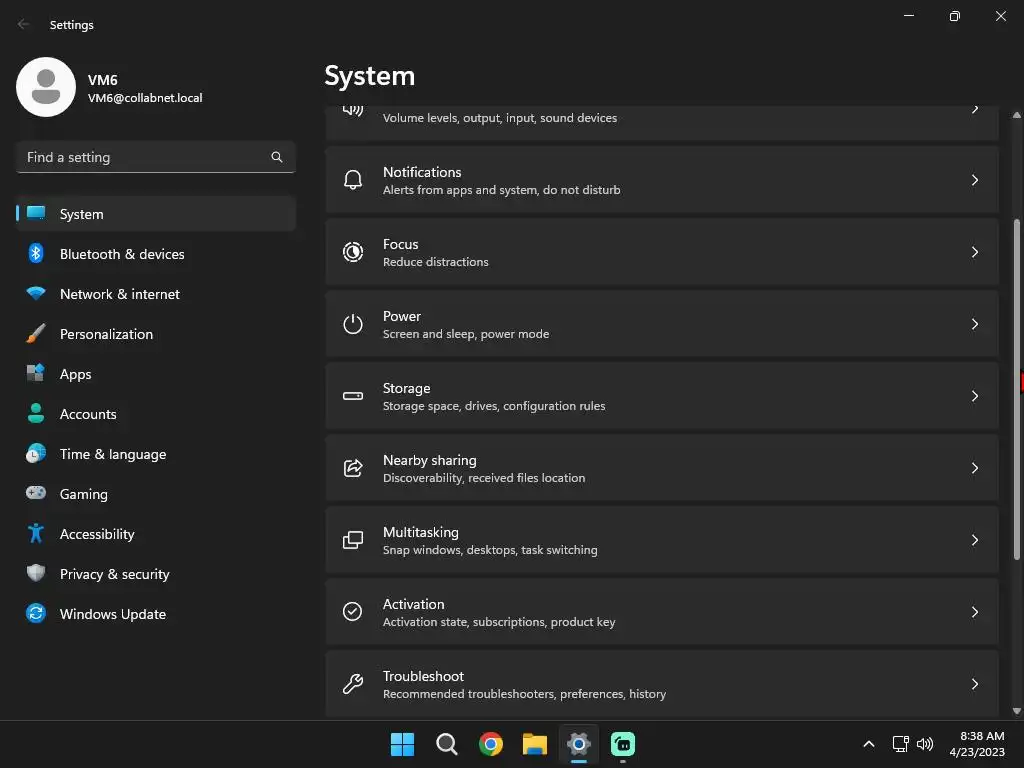Image resolution: width=1024 pixels, height=768 pixels.
Task: Click the Bluetooth icon in sidebar
Action: click(36, 253)
